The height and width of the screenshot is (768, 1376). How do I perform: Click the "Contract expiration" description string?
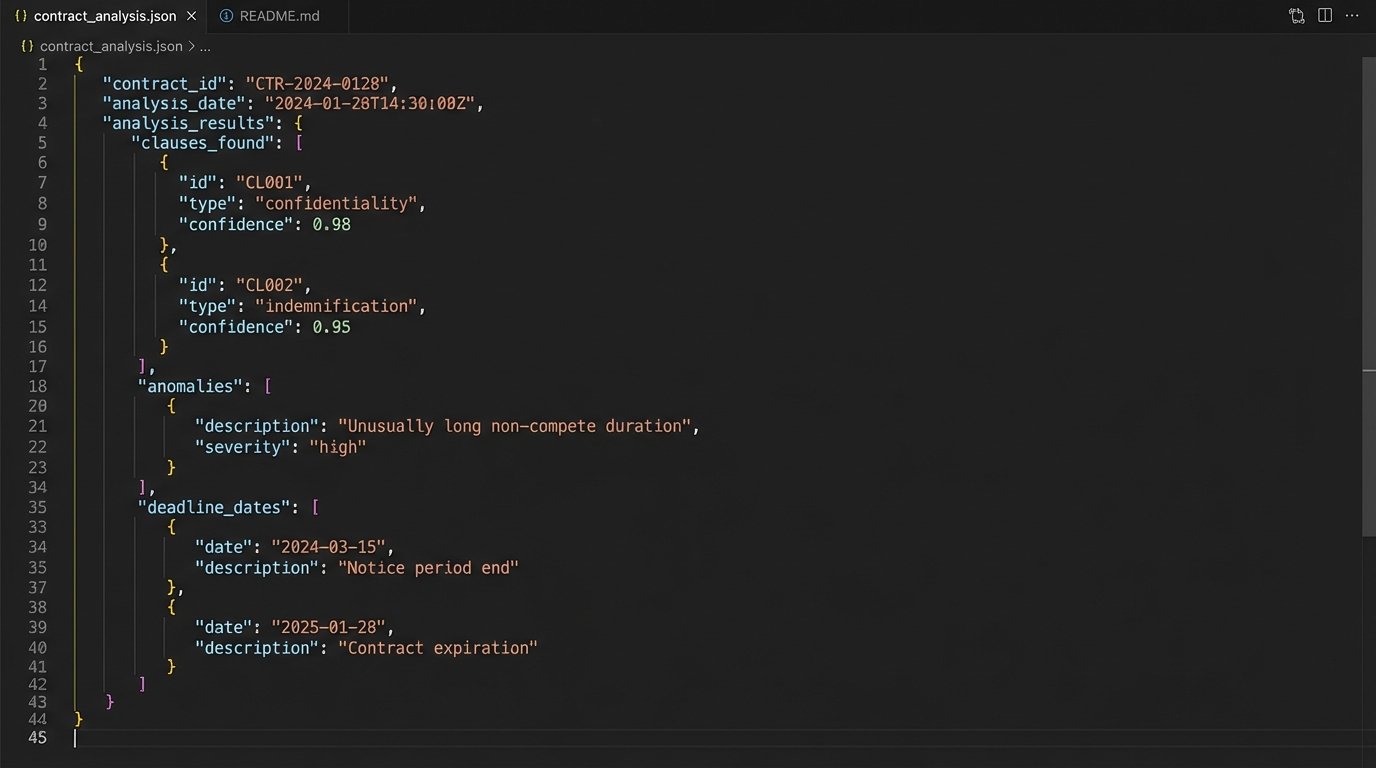pos(440,647)
